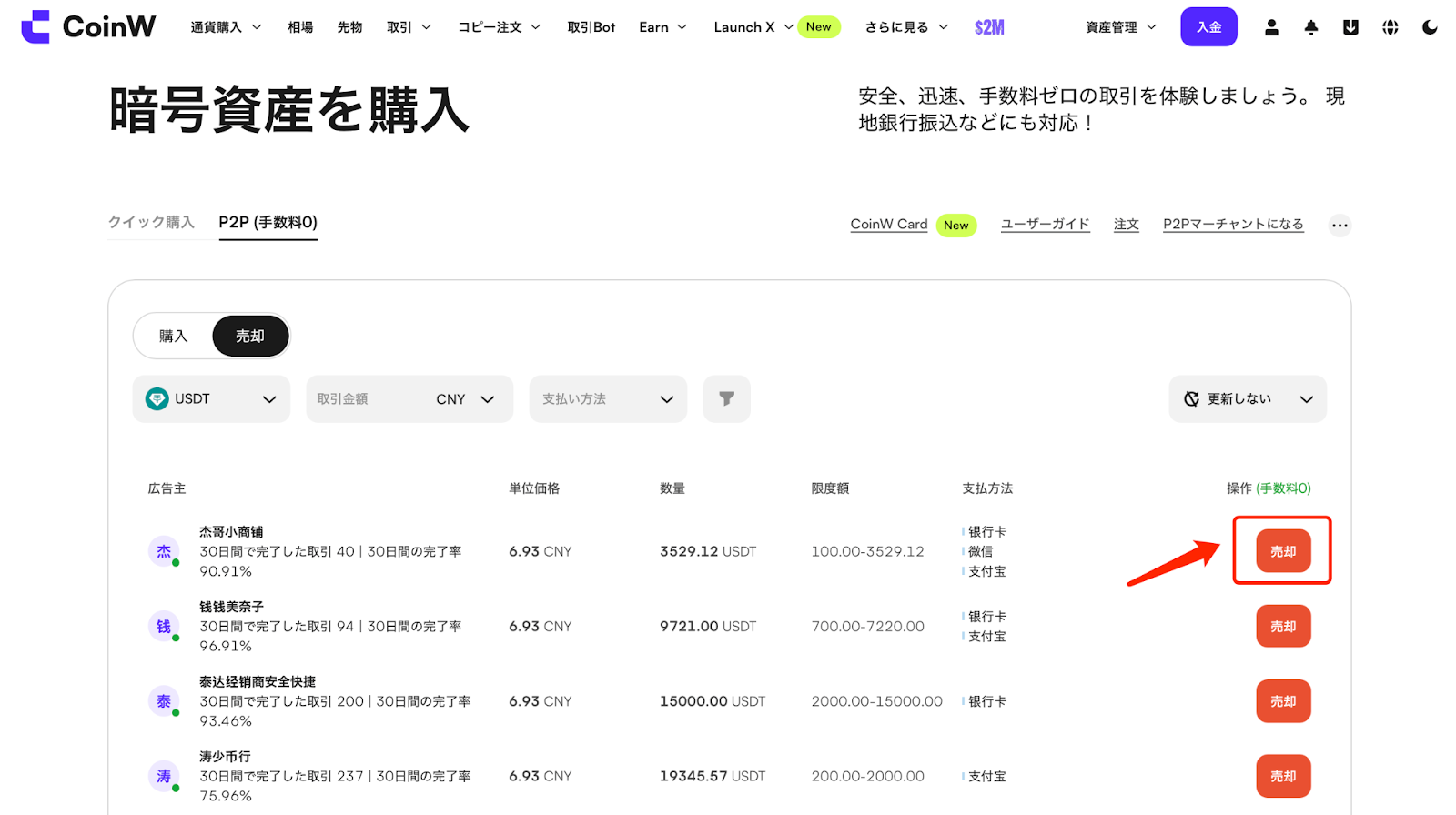The image size is (1456, 815).
Task: Click the 取引金額 amount input field
Action: 364,399
